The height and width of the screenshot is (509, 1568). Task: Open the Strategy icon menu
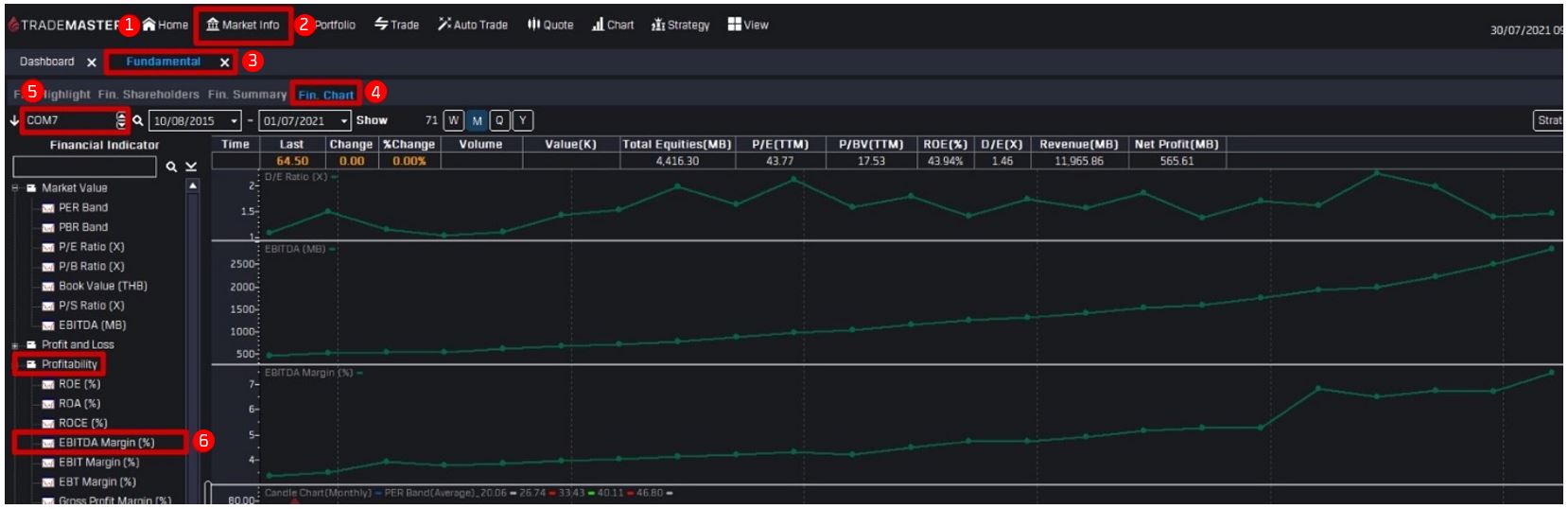[x=658, y=25]
